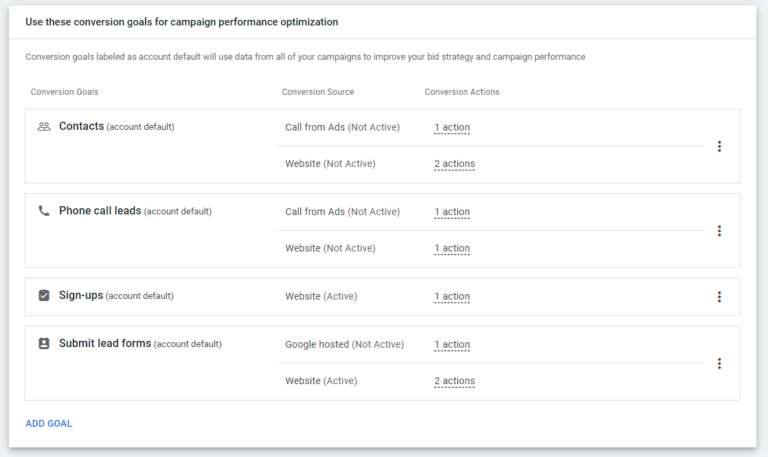The image size is (768, 457).
Task: Click the Submit lead forms icon
Action: 43,344
